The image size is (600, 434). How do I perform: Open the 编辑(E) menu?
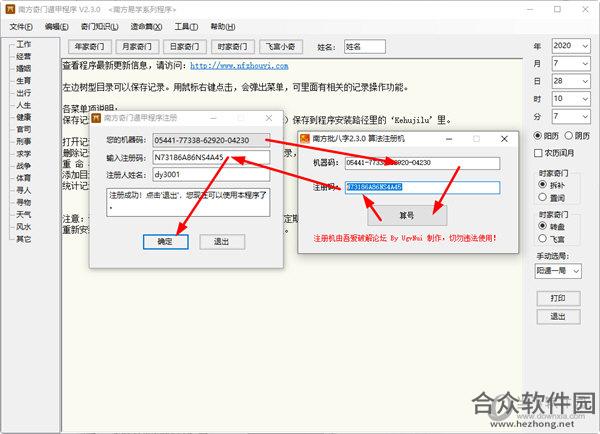coord(57,27)
